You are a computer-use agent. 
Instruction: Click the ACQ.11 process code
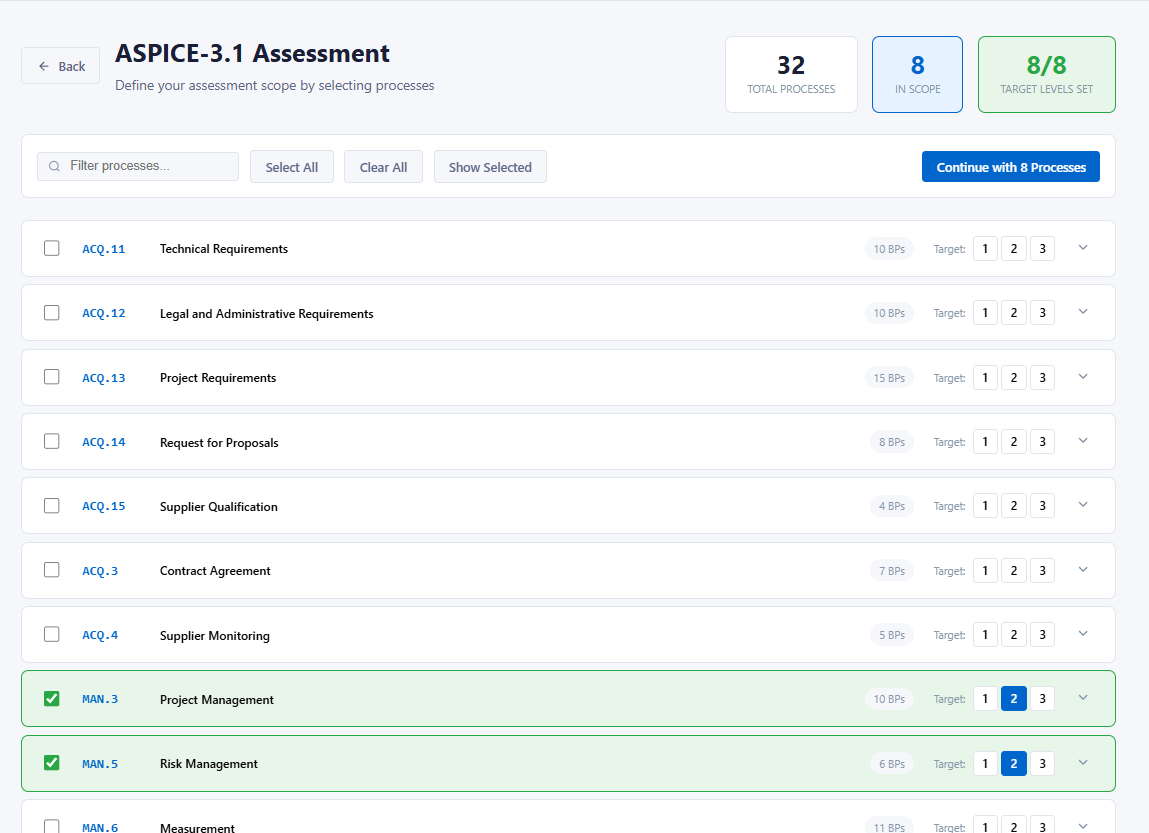click(x=103, y=249)
